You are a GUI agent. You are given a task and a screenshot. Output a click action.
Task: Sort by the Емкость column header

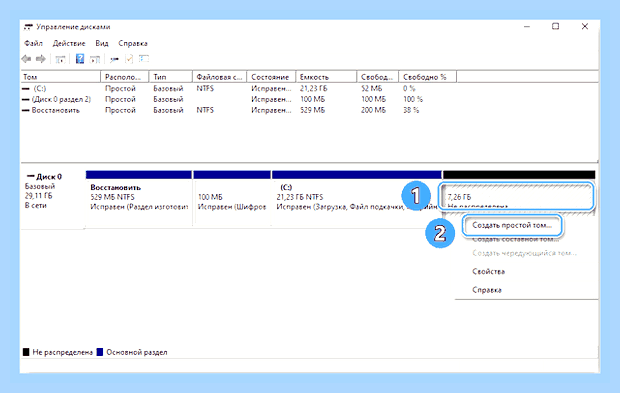[326, 77]
